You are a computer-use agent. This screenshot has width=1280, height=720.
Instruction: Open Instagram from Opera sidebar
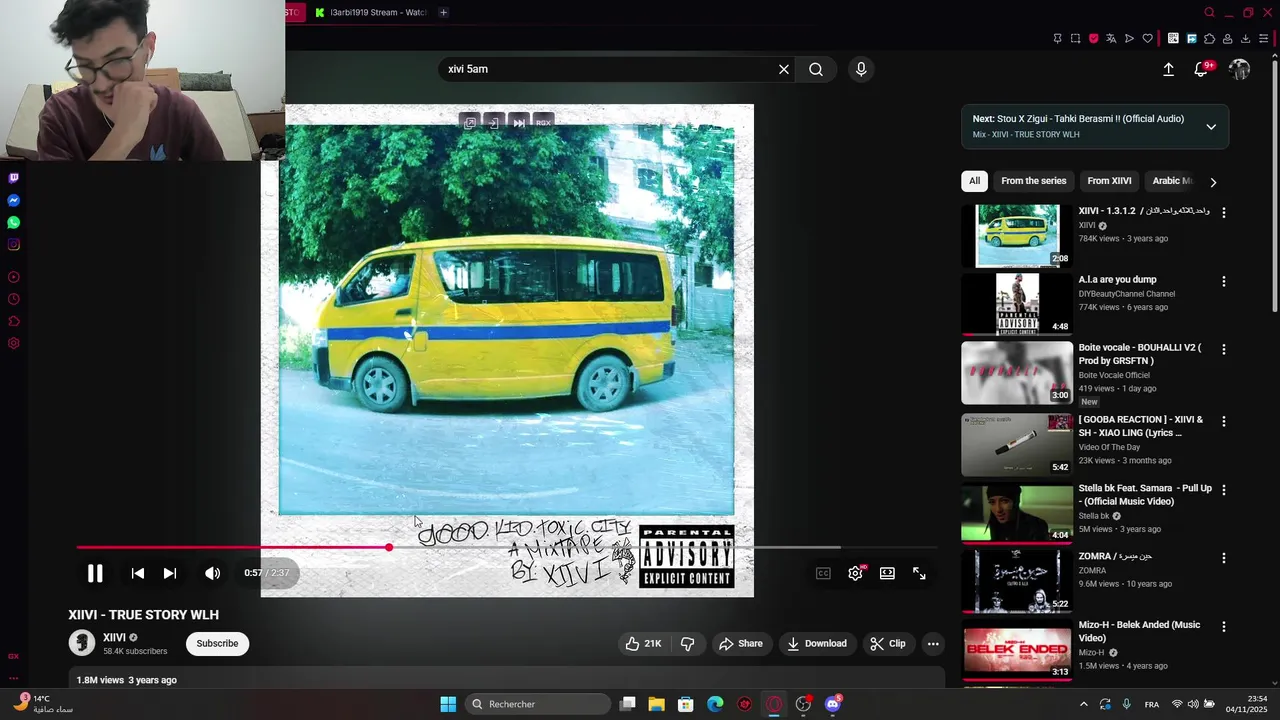tap(14, 244)
